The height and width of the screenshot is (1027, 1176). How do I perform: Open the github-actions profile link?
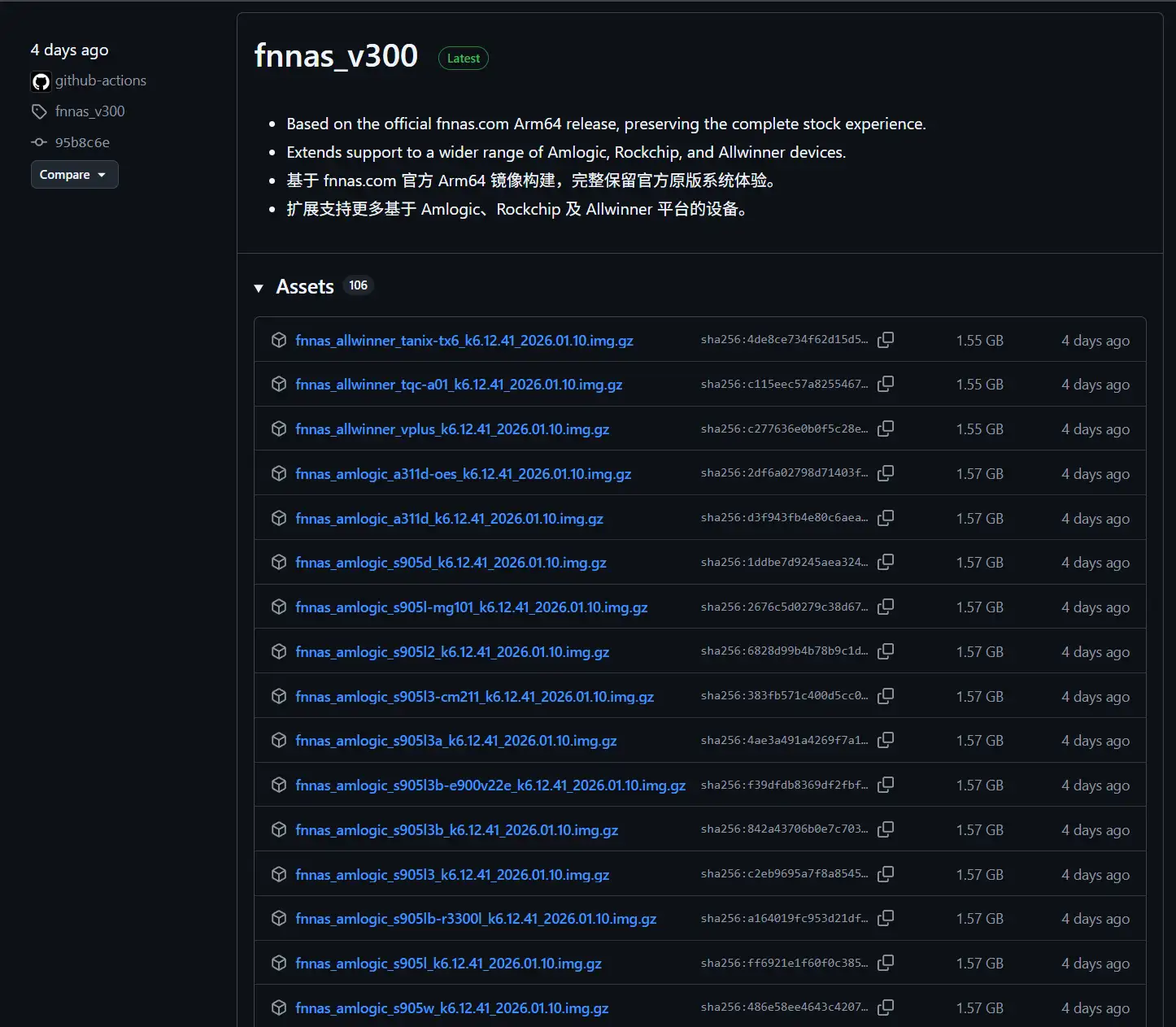(100, 81)
